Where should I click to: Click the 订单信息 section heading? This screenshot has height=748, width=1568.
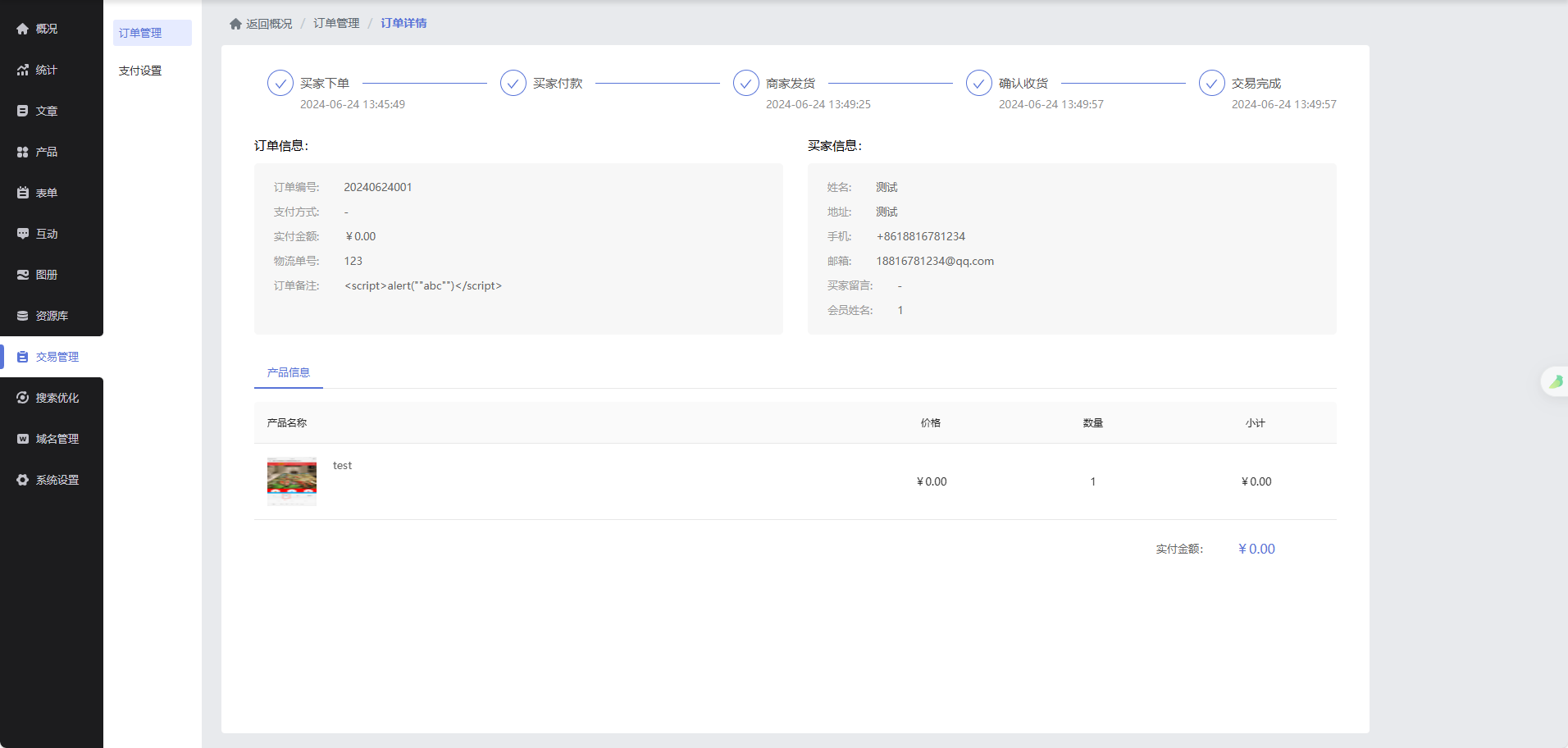pos(281,146)
